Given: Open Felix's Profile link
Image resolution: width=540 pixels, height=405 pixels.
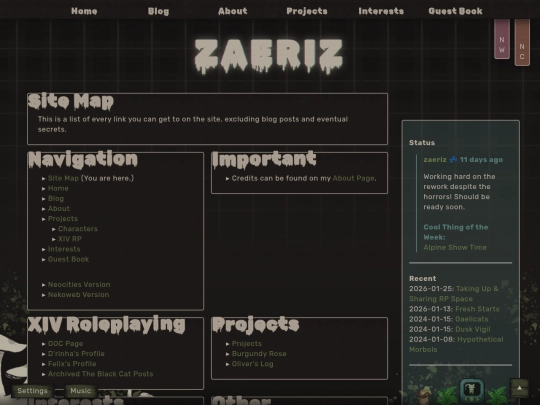Looking at the screenshot, I should [72, 364].
